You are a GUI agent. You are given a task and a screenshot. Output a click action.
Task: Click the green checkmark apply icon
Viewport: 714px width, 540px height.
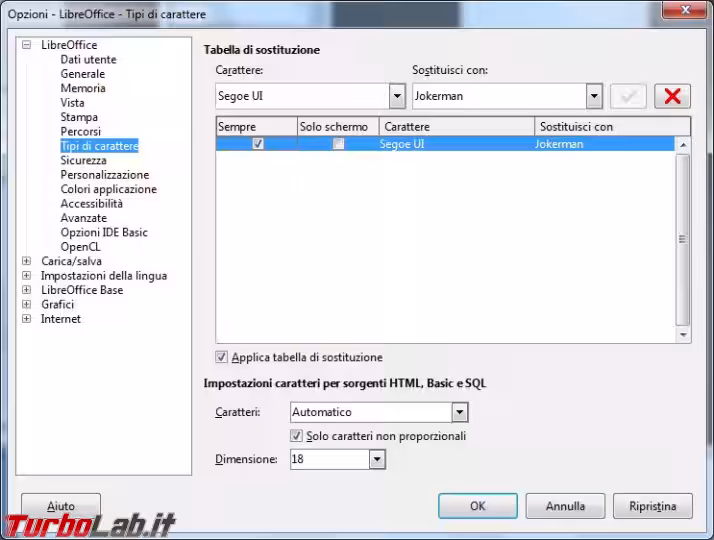coord(628,96)
